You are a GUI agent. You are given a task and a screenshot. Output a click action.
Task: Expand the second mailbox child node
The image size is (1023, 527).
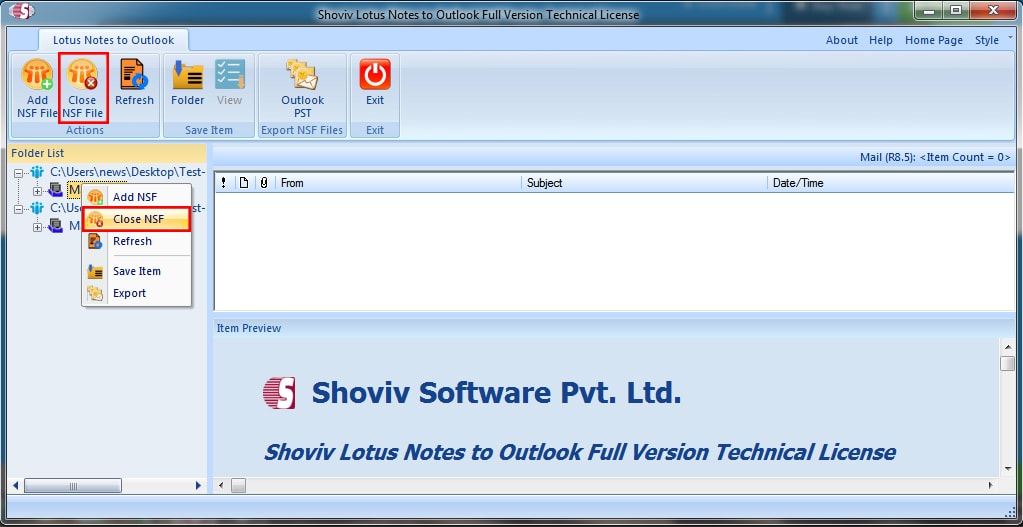(37, 227)
